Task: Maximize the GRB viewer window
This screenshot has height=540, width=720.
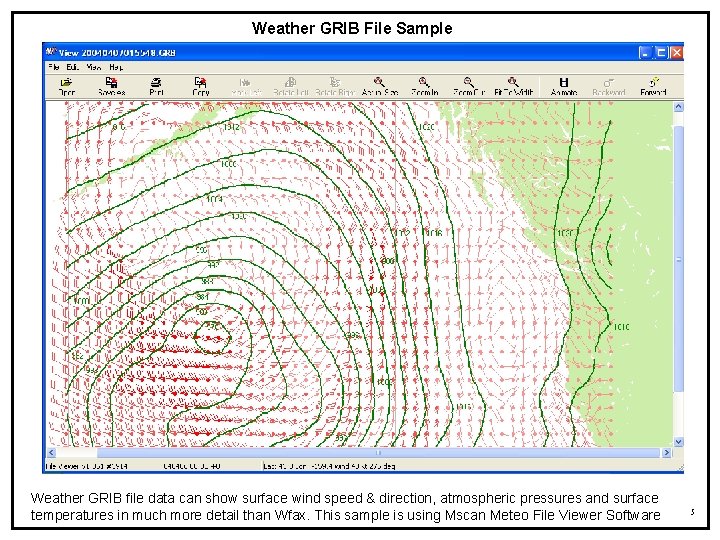Action: click(x=661, y=53)
